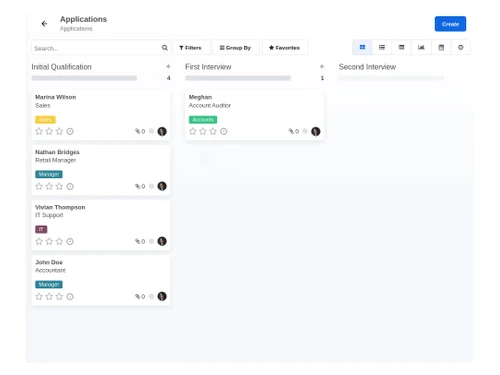Open activity clock on John Doe card
This screenshot has height=375, width=500.
pos(70,296)
